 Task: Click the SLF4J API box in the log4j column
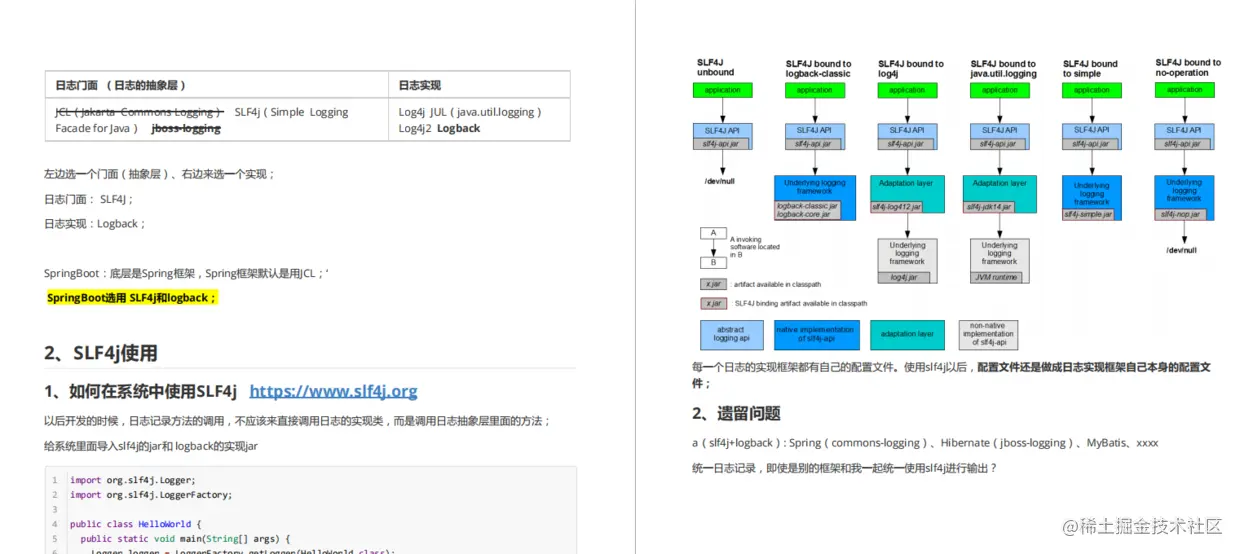tap(907, 137)
